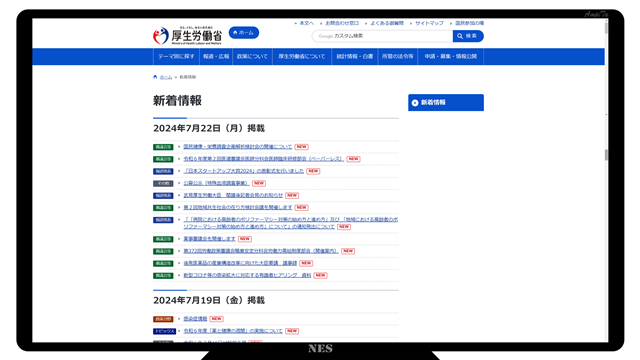Click the blue 報道発表 badge on 日本スタートアップ大賞 row
The height and width of the screenshot is (360, 640).
[163, 171]
